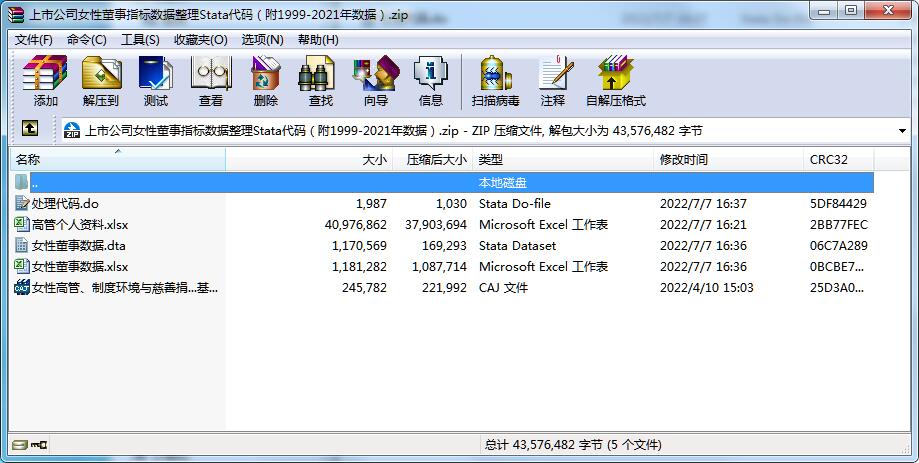Click size value 245,782
The width and height of the screenshot is (919, 463).
[x=364, y=288]
